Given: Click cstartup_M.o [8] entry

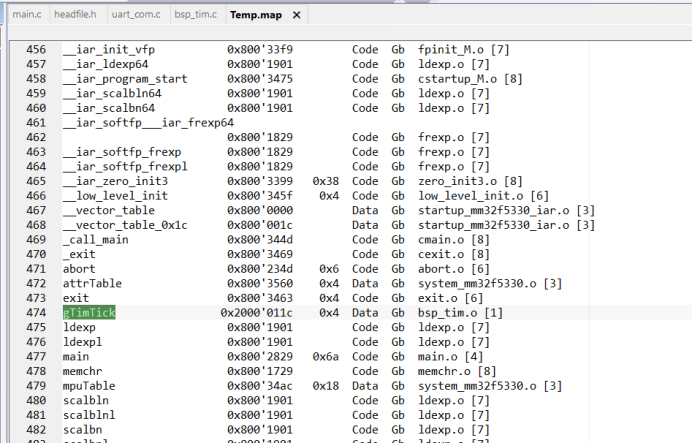Looking at the screenshot, I should point(470,79).
